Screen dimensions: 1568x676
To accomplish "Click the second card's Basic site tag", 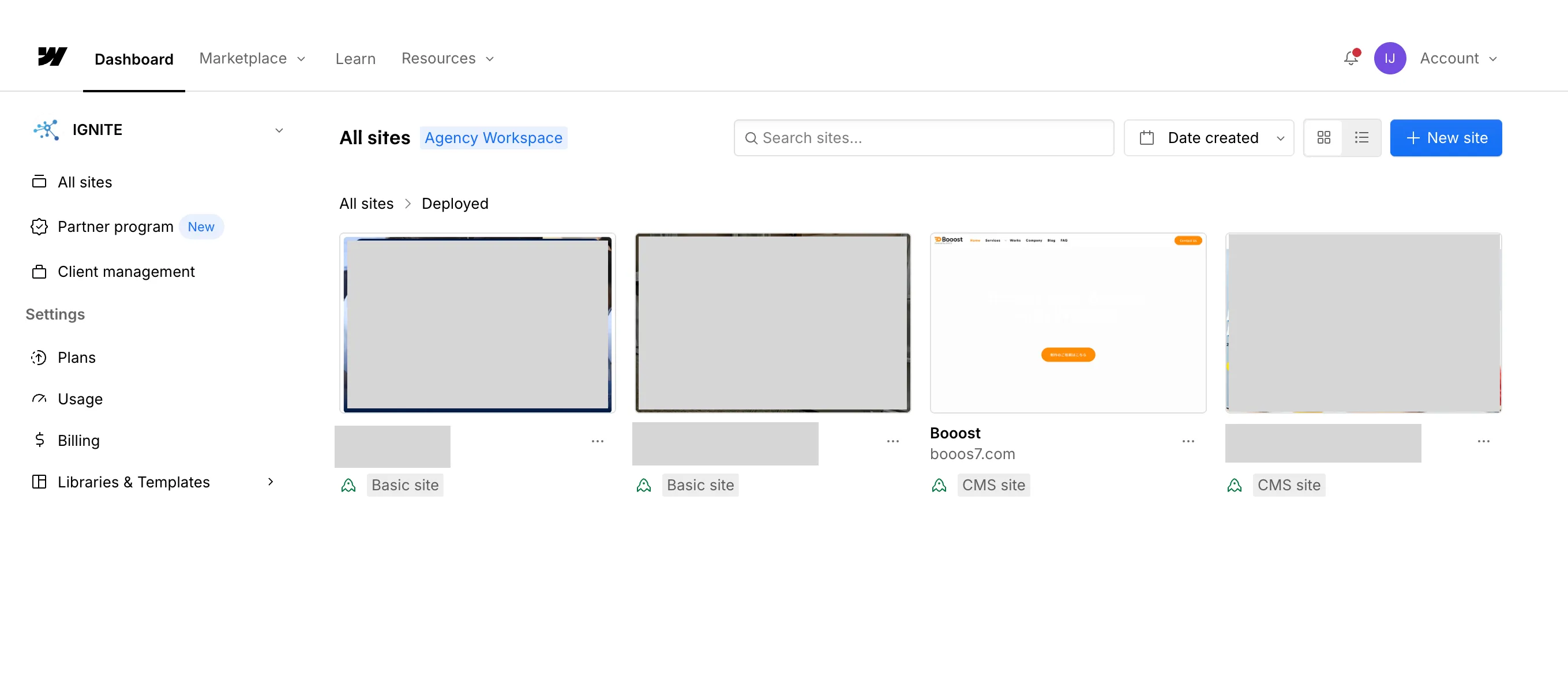I will (700, 485).
